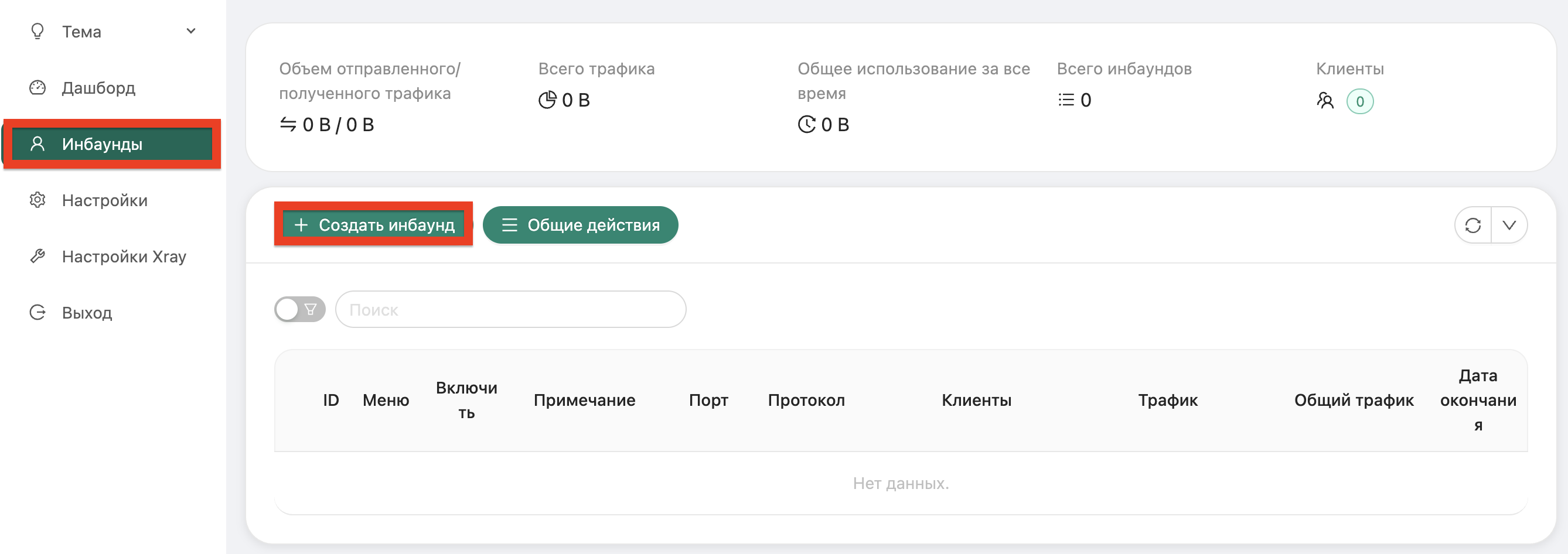Click inside the Поиск search field
The width and height of the screenshot is (1568, 554).
point(510,309)
